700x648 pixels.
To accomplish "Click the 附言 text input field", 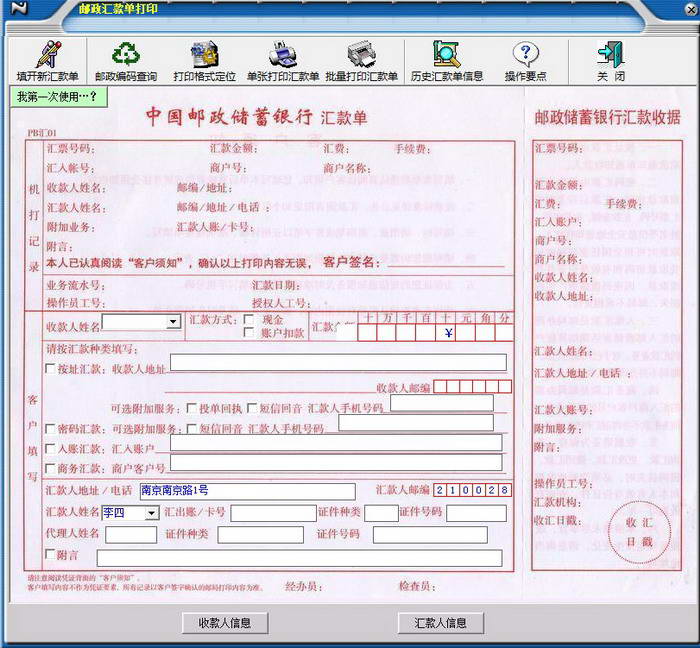I will [x=300, y=558].
